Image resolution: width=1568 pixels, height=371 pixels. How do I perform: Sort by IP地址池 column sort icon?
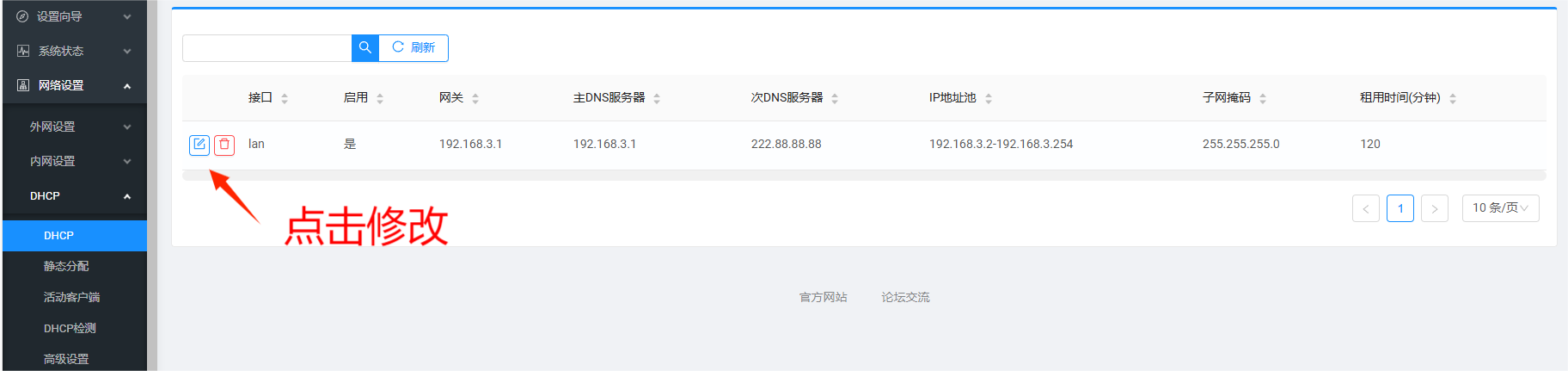(x=989, y=98)
